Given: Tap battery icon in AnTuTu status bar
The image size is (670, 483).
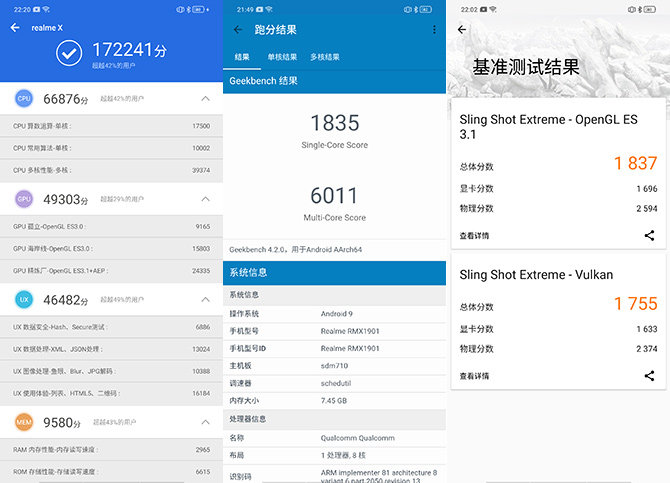Looking at the screenshot, I should click(199, 9).
